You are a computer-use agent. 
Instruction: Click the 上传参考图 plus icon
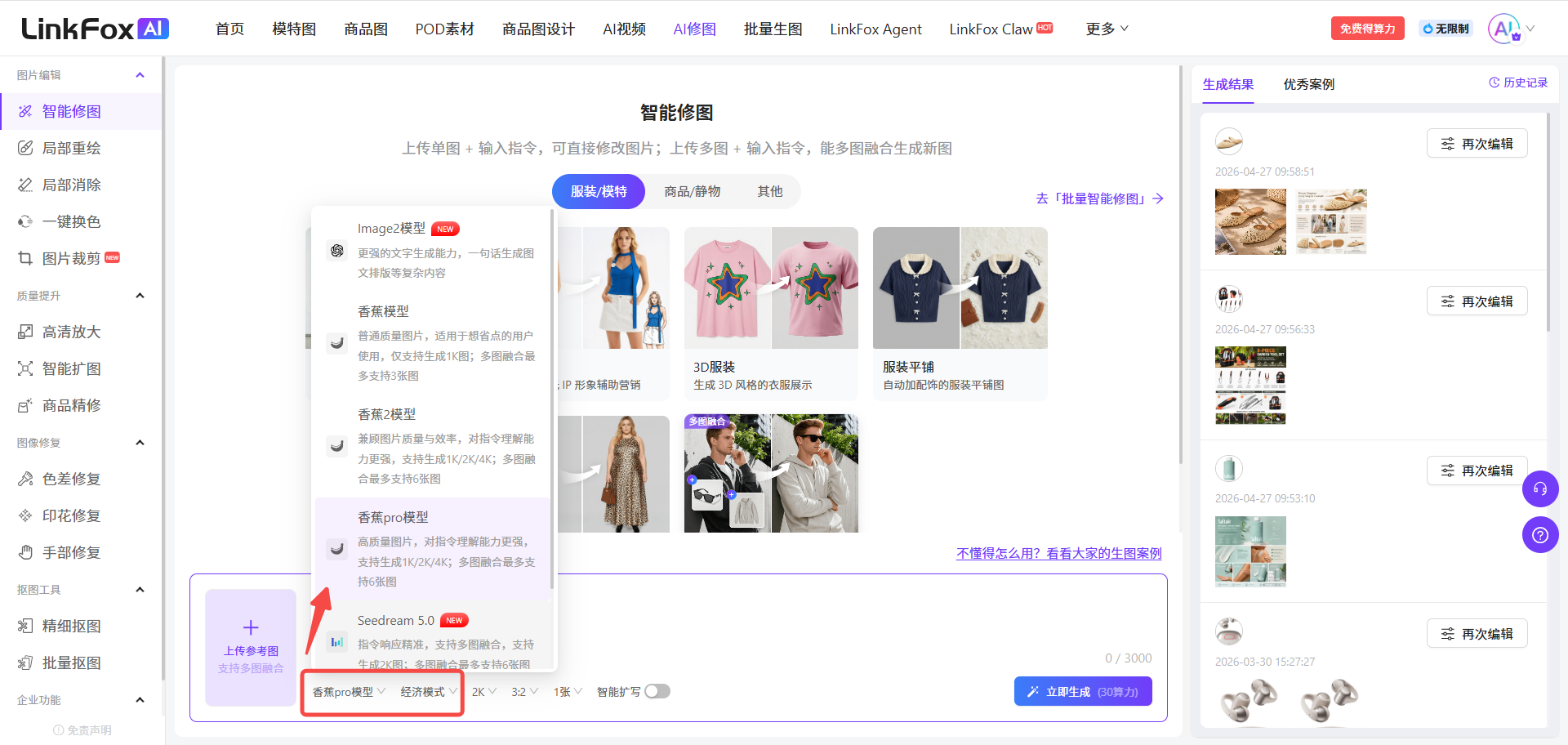tap(251, 627)
